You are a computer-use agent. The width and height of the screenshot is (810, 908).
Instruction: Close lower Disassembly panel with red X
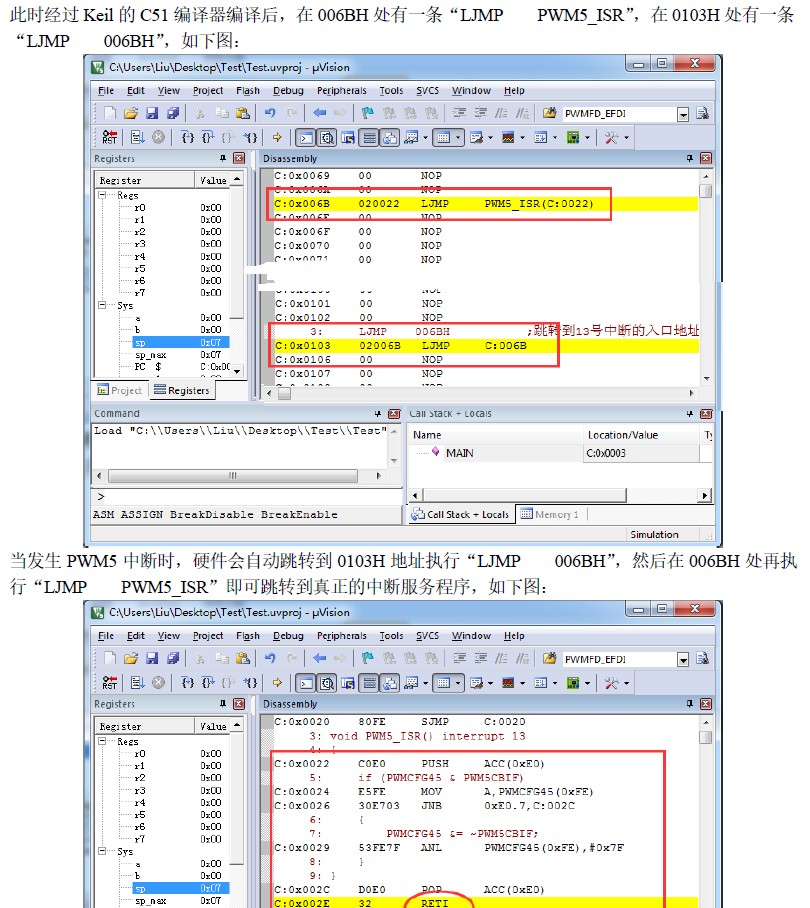pyautogui.click(x=706, y=704)
